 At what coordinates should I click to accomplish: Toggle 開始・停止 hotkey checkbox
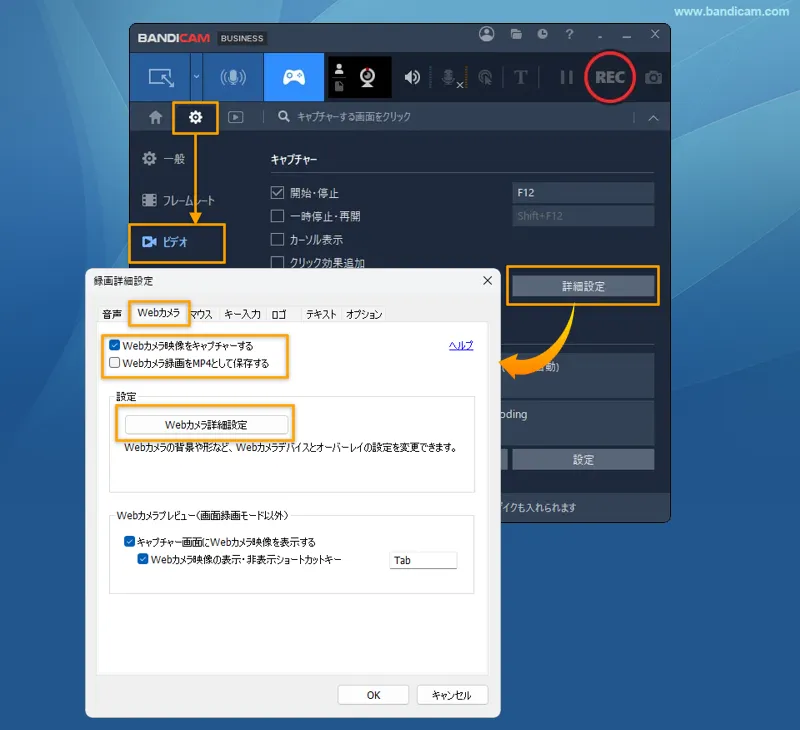point(277,193)
